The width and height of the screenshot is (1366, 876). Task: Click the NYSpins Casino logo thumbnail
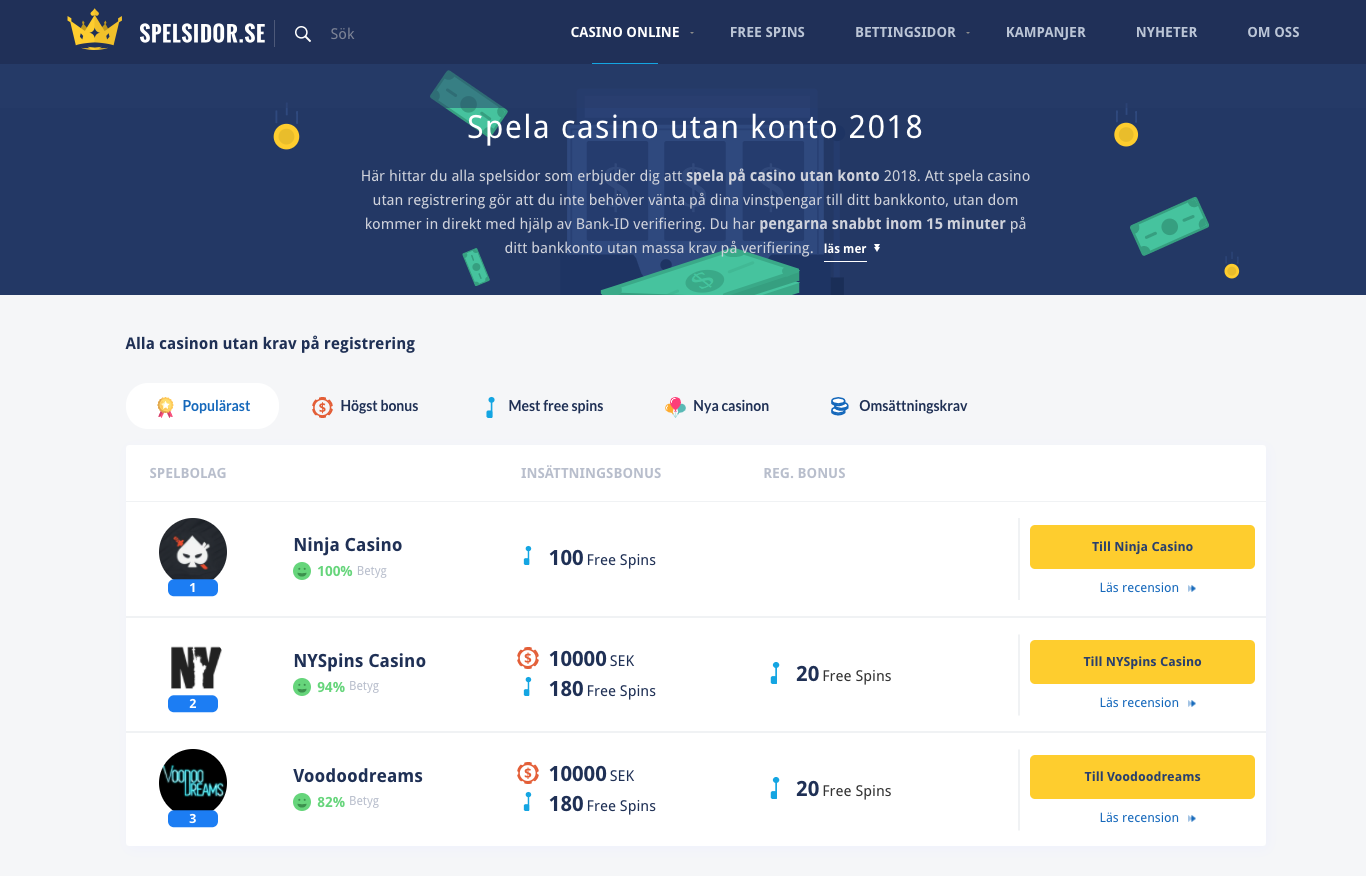195,668
